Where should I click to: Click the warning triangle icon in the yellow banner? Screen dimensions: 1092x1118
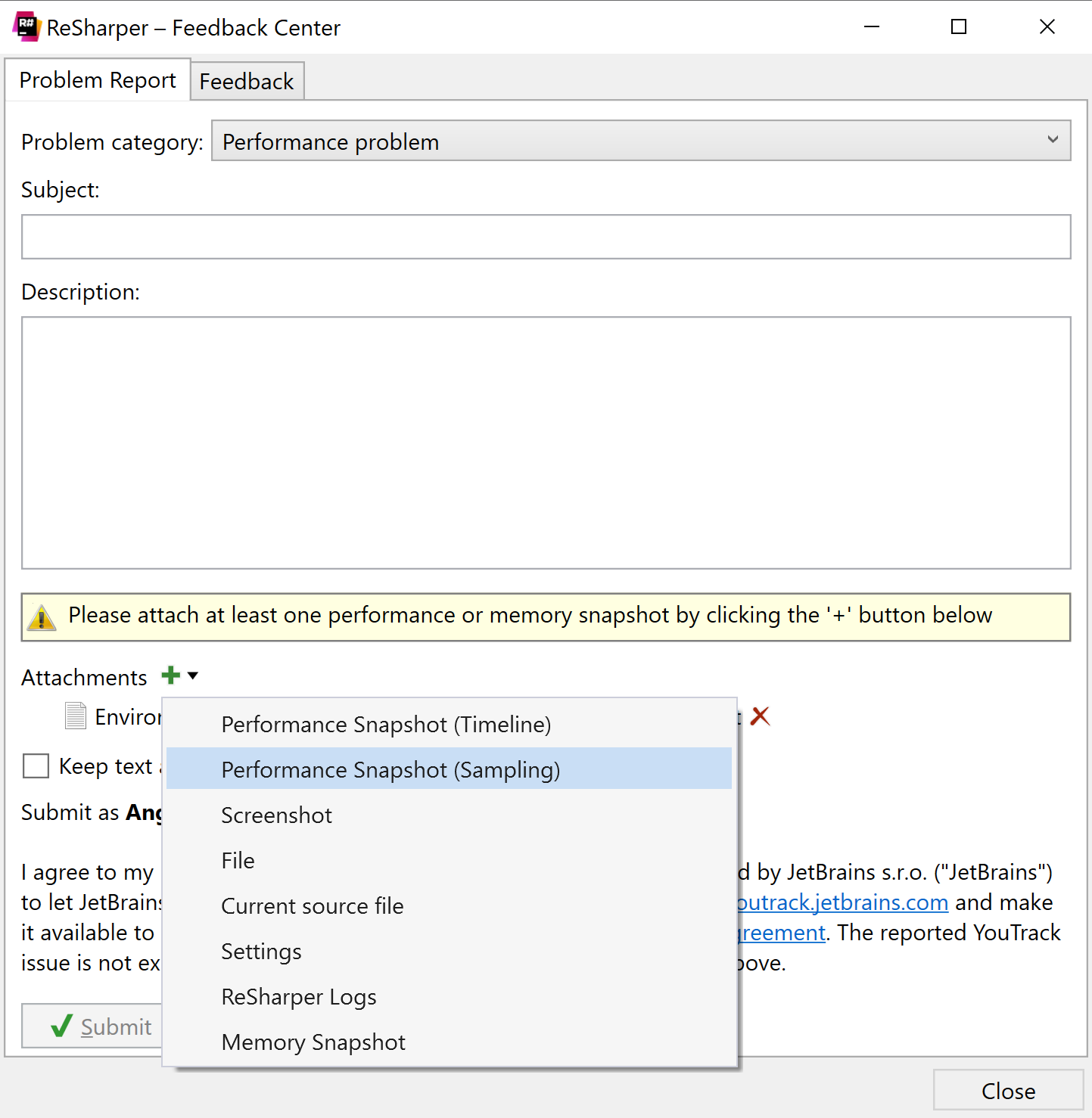click(x=41, y=618)
